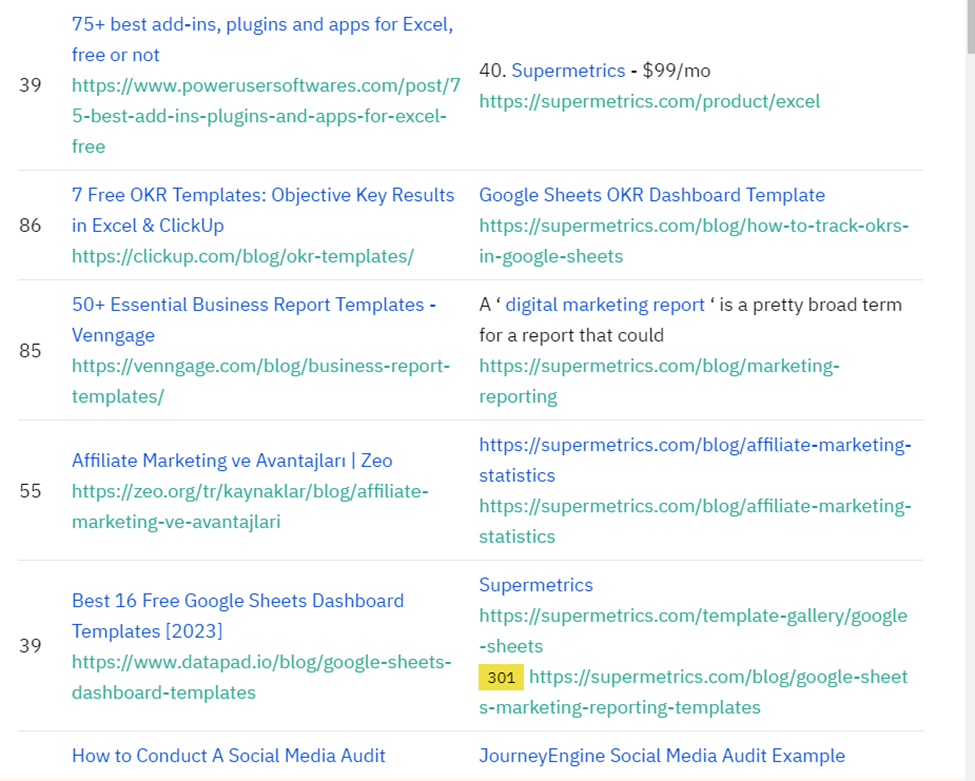Open the '75+ best add-ins, plugins' article link
The width and height of the screenshot is (975, 781).
click(x=262, y=39)
